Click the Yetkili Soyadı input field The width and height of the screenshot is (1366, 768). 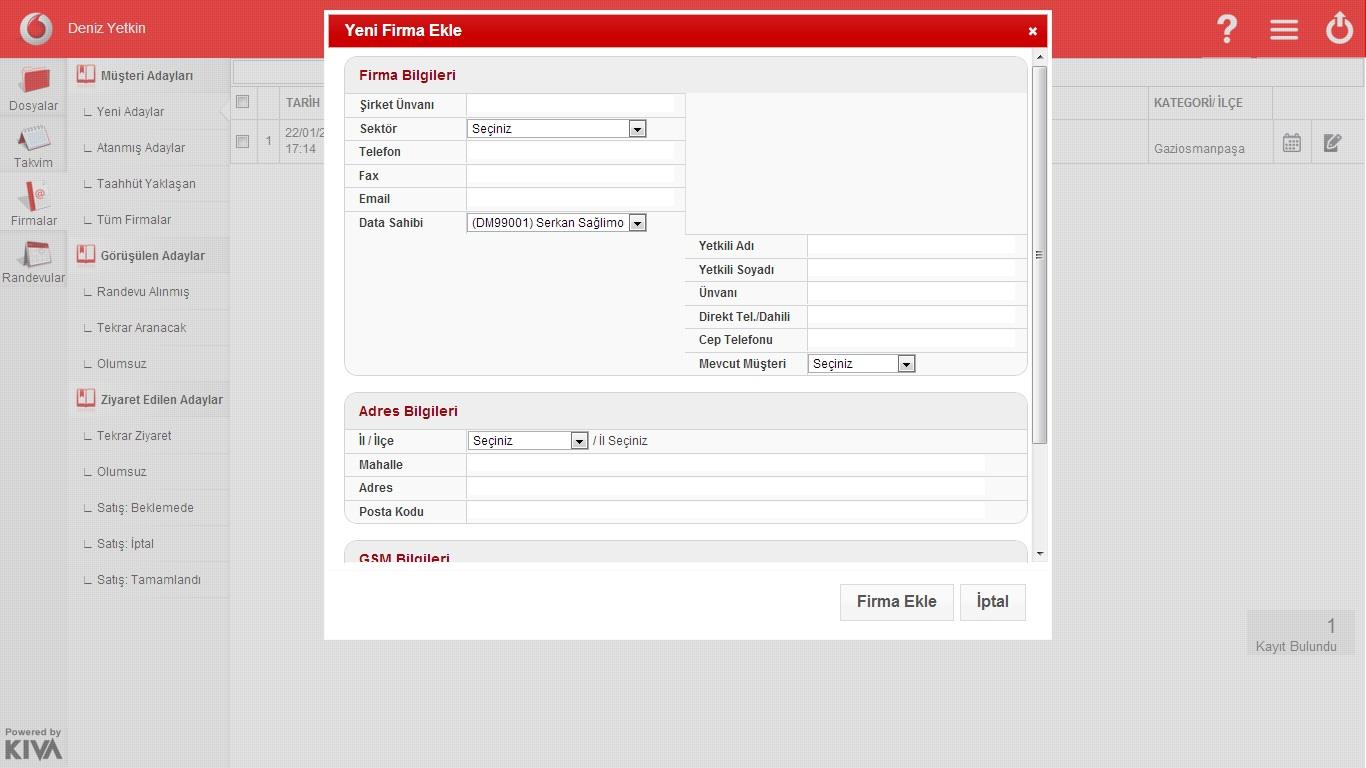point(911,270)
